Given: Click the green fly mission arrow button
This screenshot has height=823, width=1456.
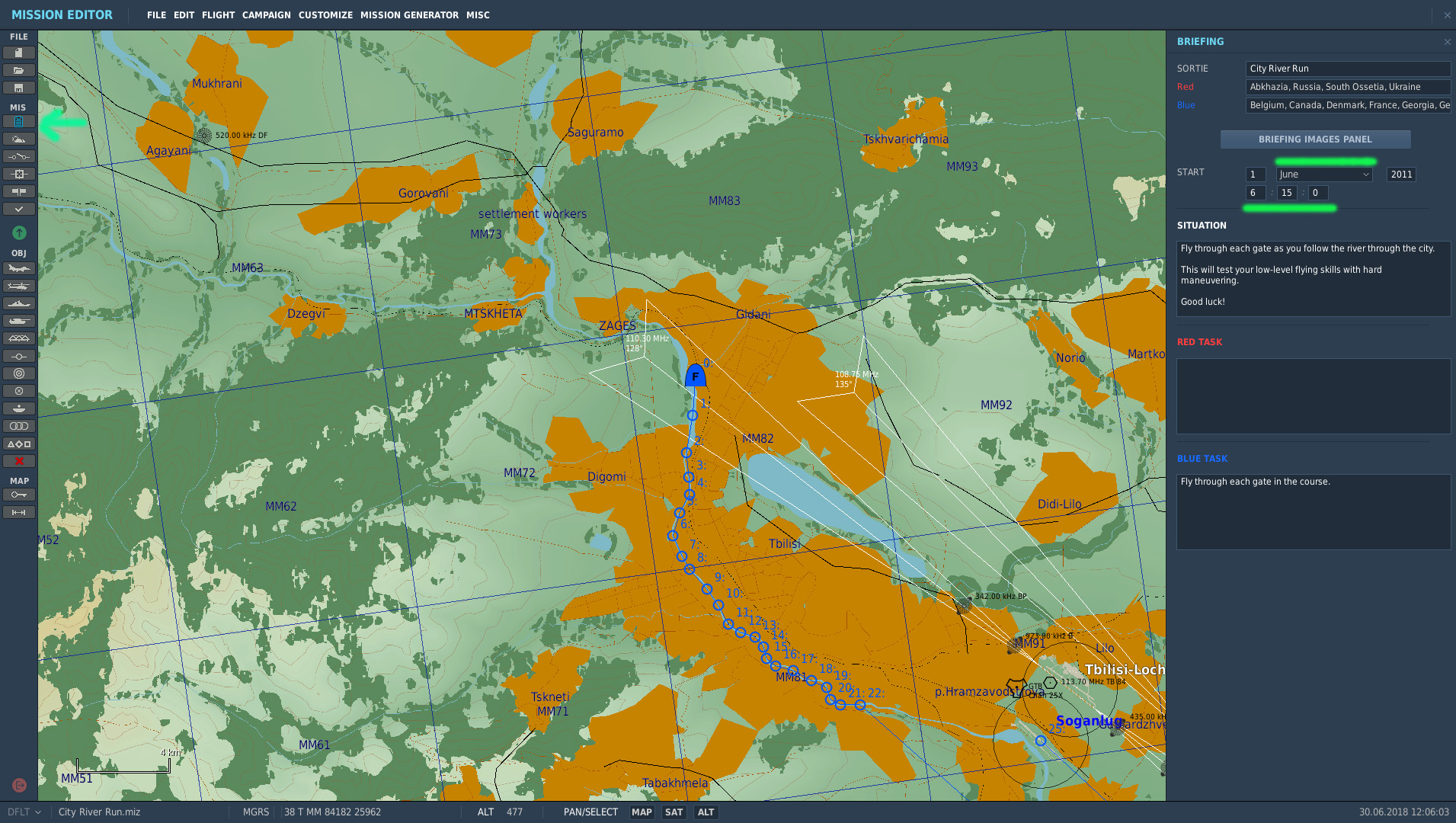Looking at the screenshot, I should point(19,232).
